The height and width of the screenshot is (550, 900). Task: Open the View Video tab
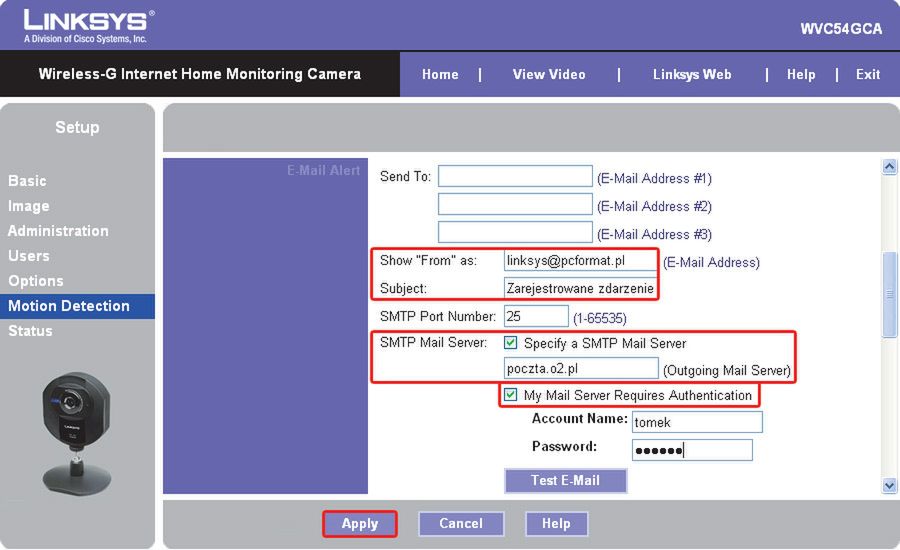pyautogui.click(x=549, y=75)
